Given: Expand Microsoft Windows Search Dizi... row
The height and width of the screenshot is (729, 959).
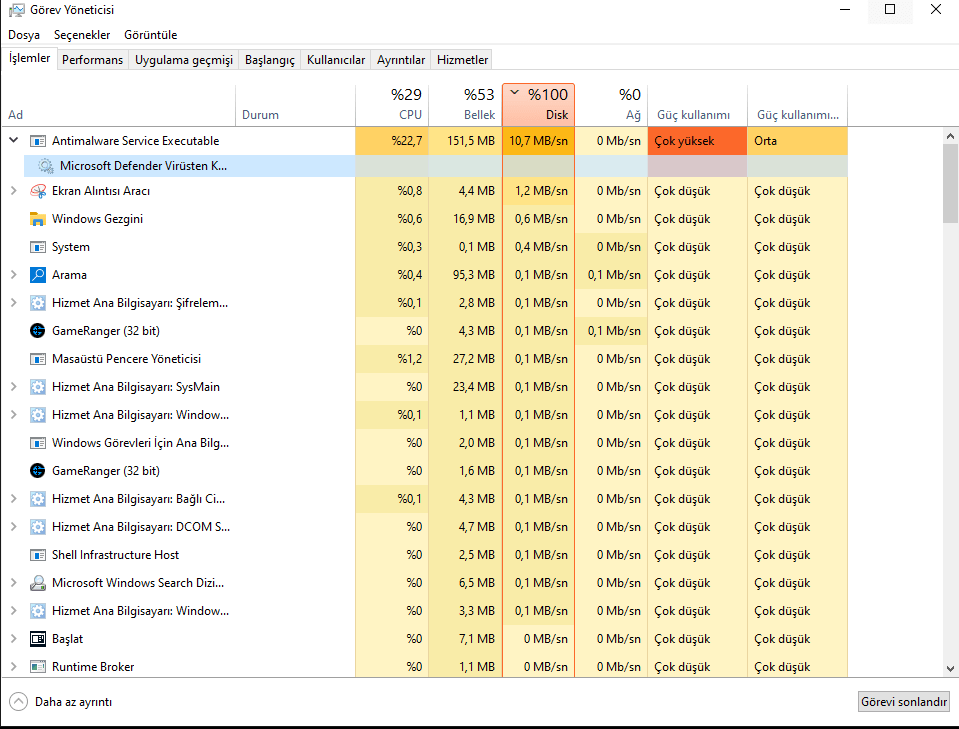Looking at the screenshot, I should (13, 583).
